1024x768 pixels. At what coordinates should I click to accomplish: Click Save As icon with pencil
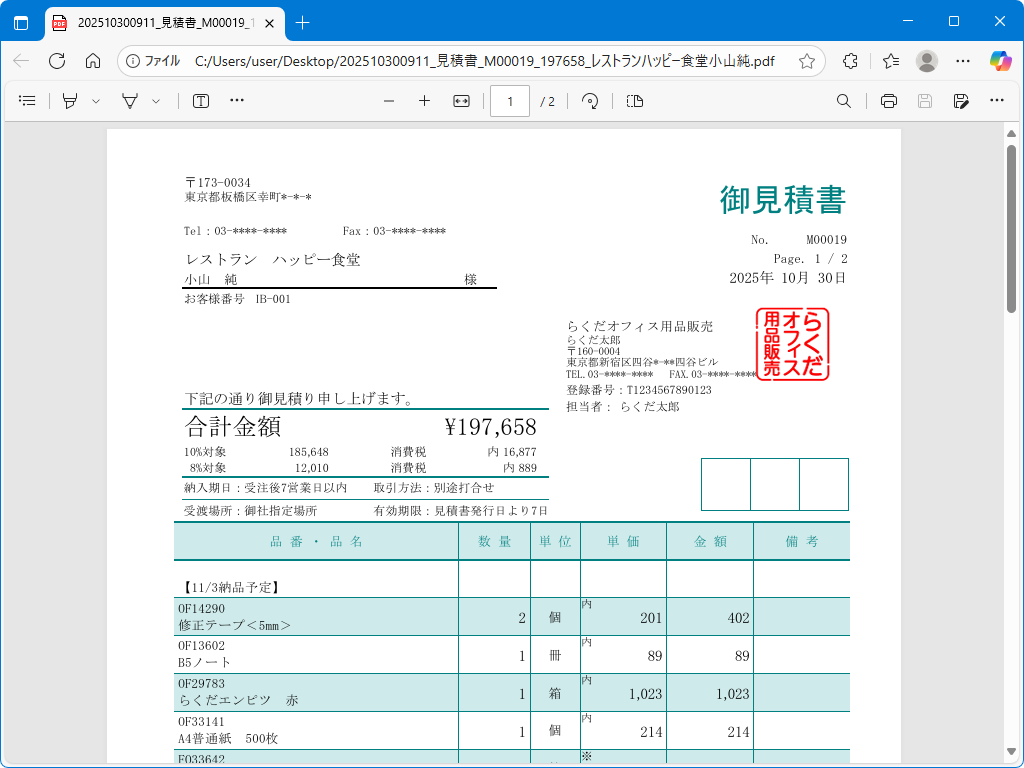coord(961,101)
